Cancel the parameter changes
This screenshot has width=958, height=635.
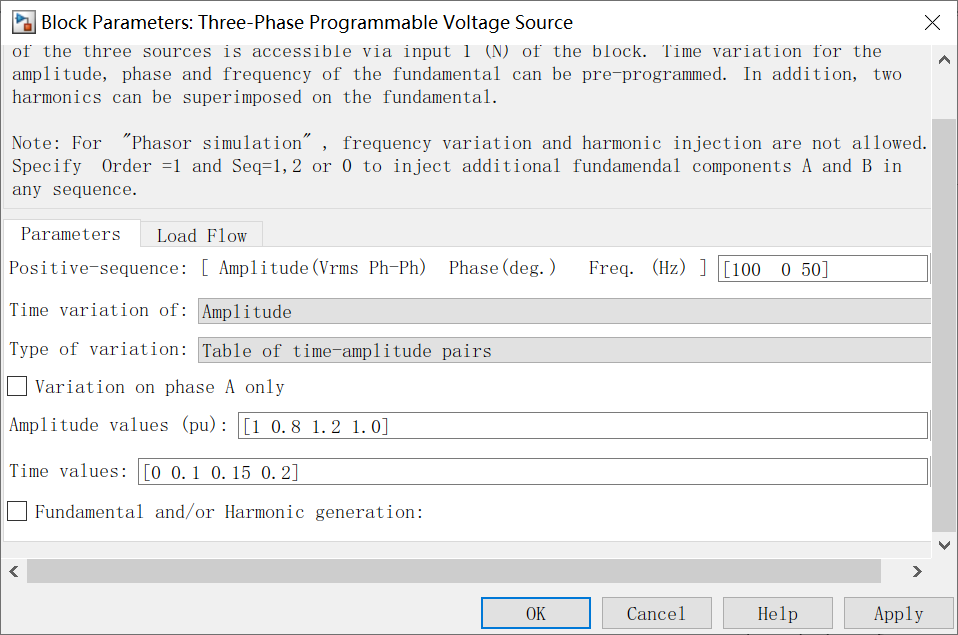point(656,613)
